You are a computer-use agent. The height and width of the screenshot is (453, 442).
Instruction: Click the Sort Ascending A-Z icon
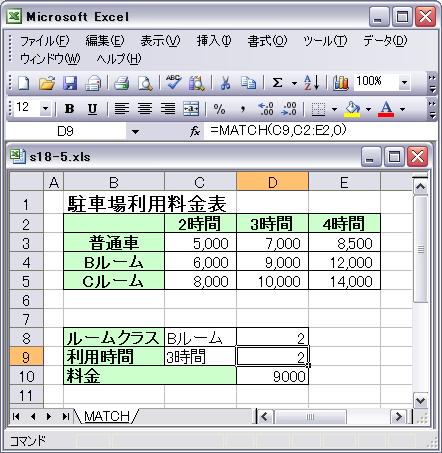[312, 83]
